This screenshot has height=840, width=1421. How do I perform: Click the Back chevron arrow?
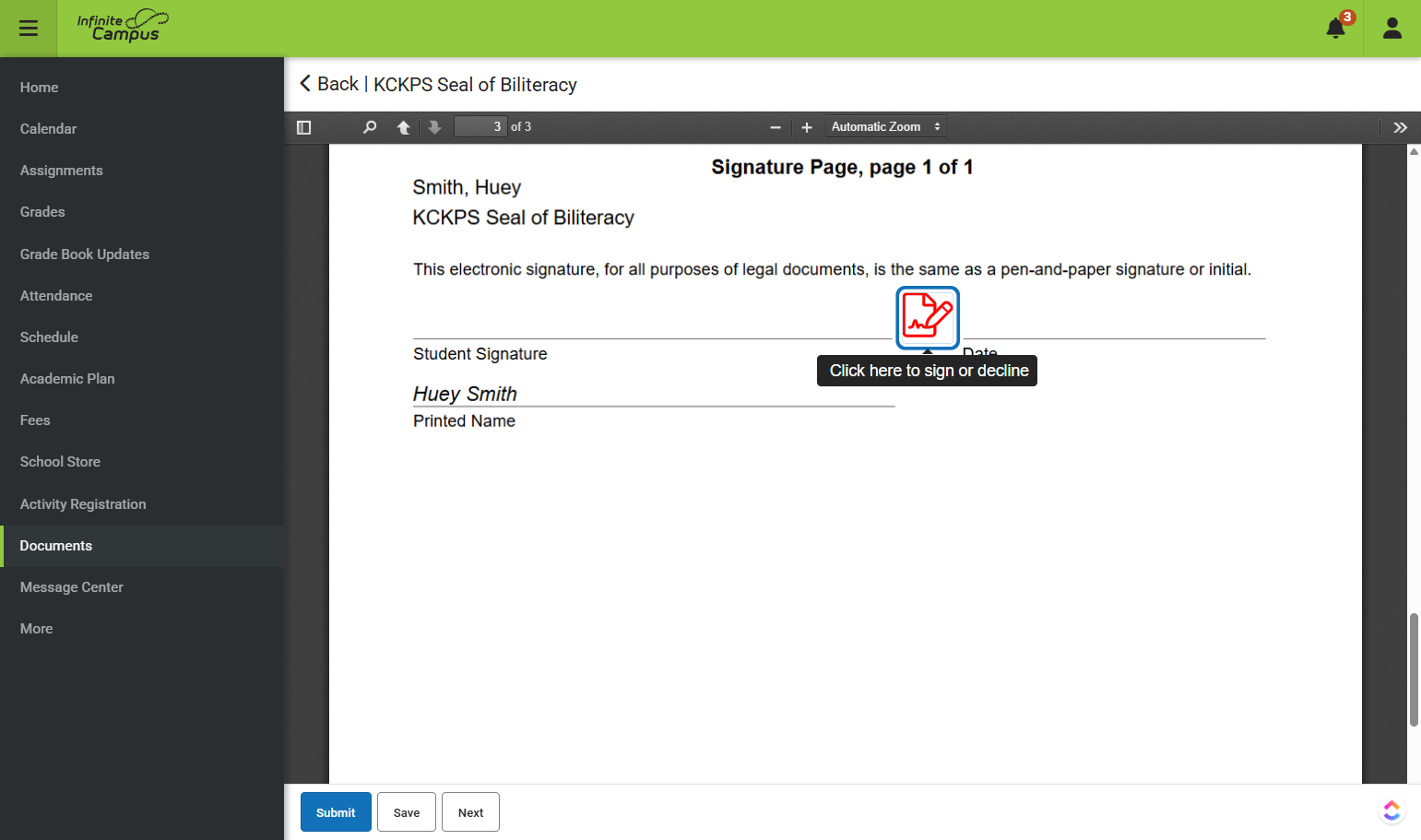pos(305,84)
